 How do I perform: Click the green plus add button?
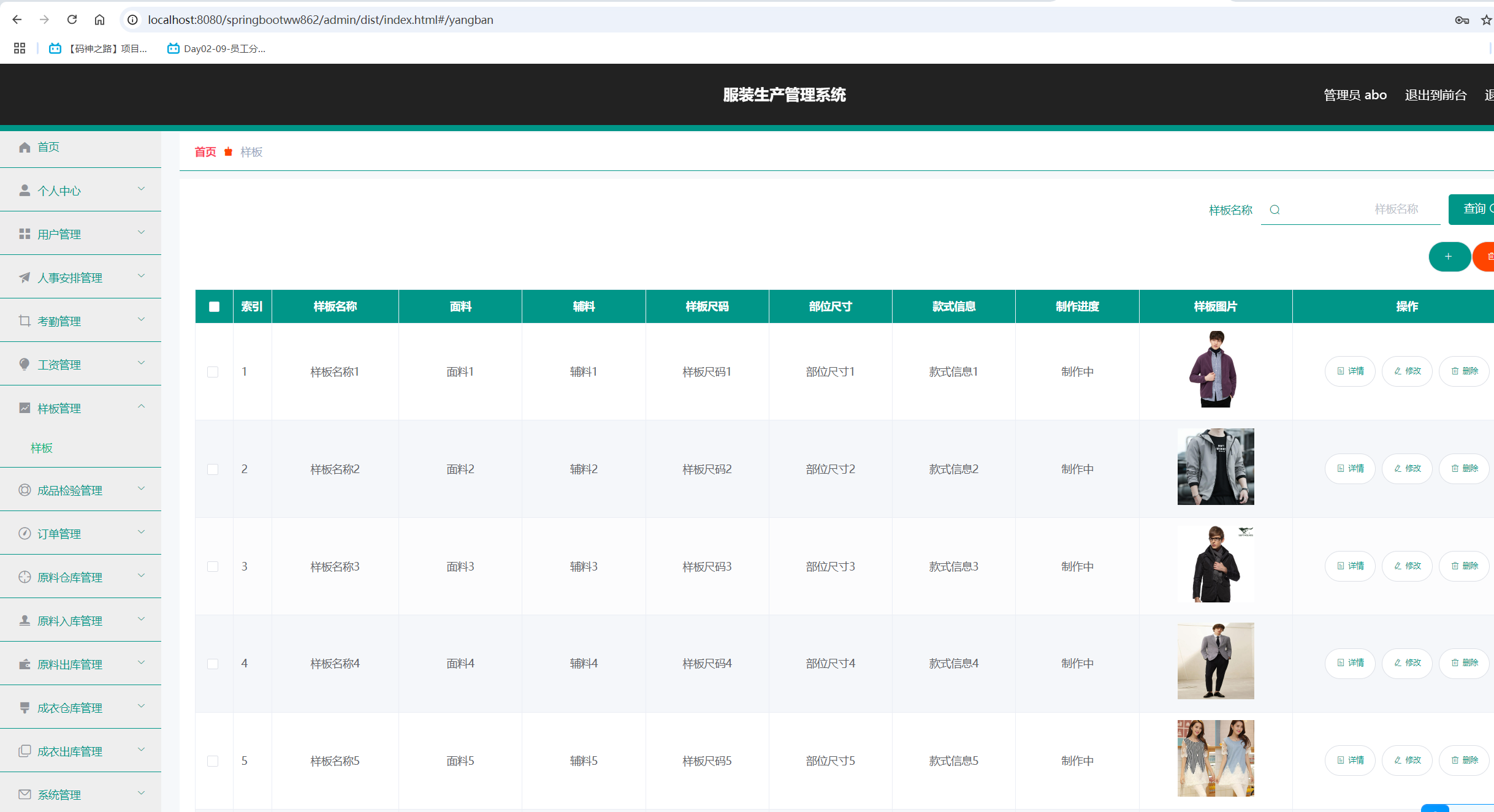point(1449,257)
